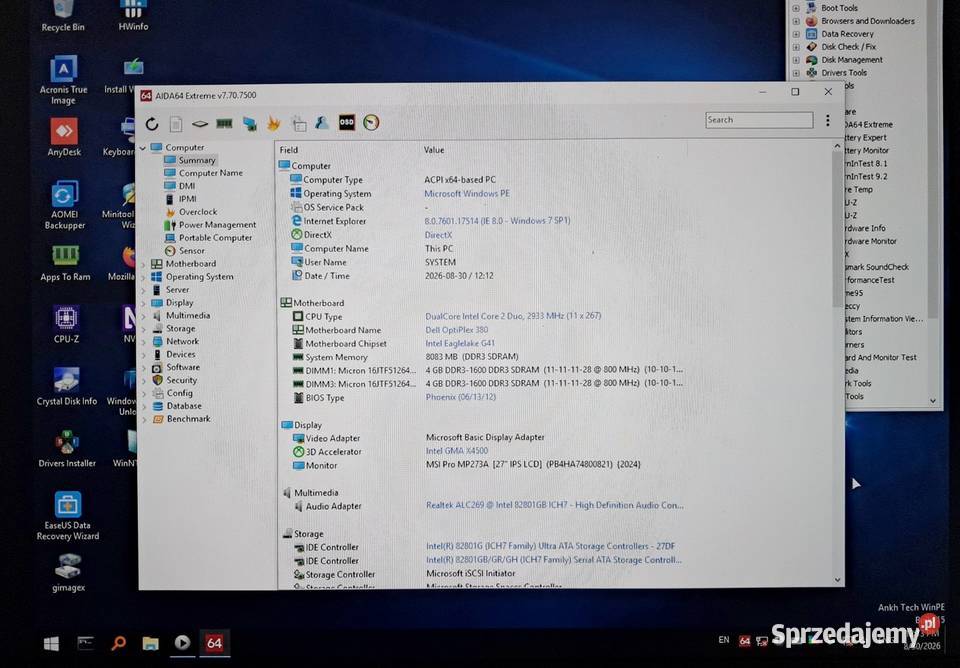Launch the Disk Benchmark toolbar icon
Screen dimensions: 960x668
(x=200, y=124)
